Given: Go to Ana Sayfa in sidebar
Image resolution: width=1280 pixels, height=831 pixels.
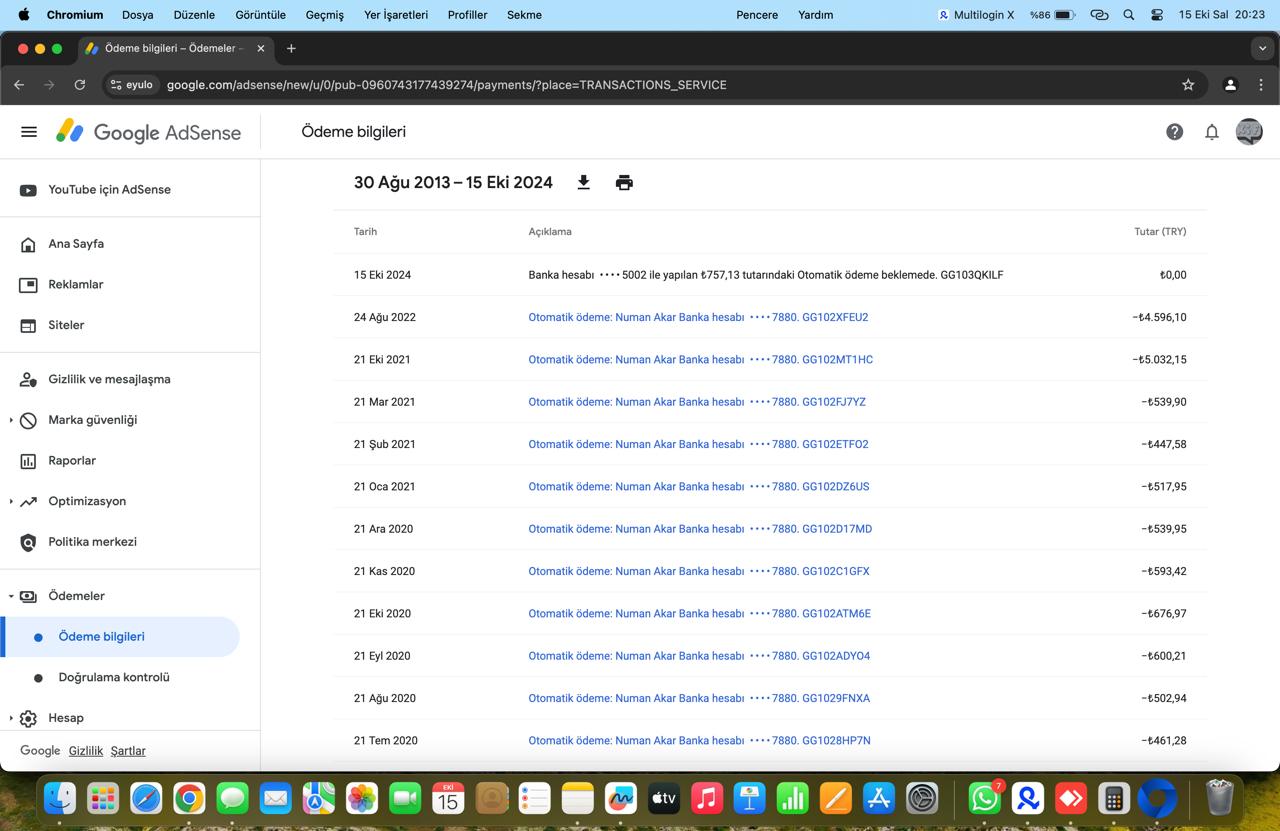Looking at the screenshot, I should 62,244.
